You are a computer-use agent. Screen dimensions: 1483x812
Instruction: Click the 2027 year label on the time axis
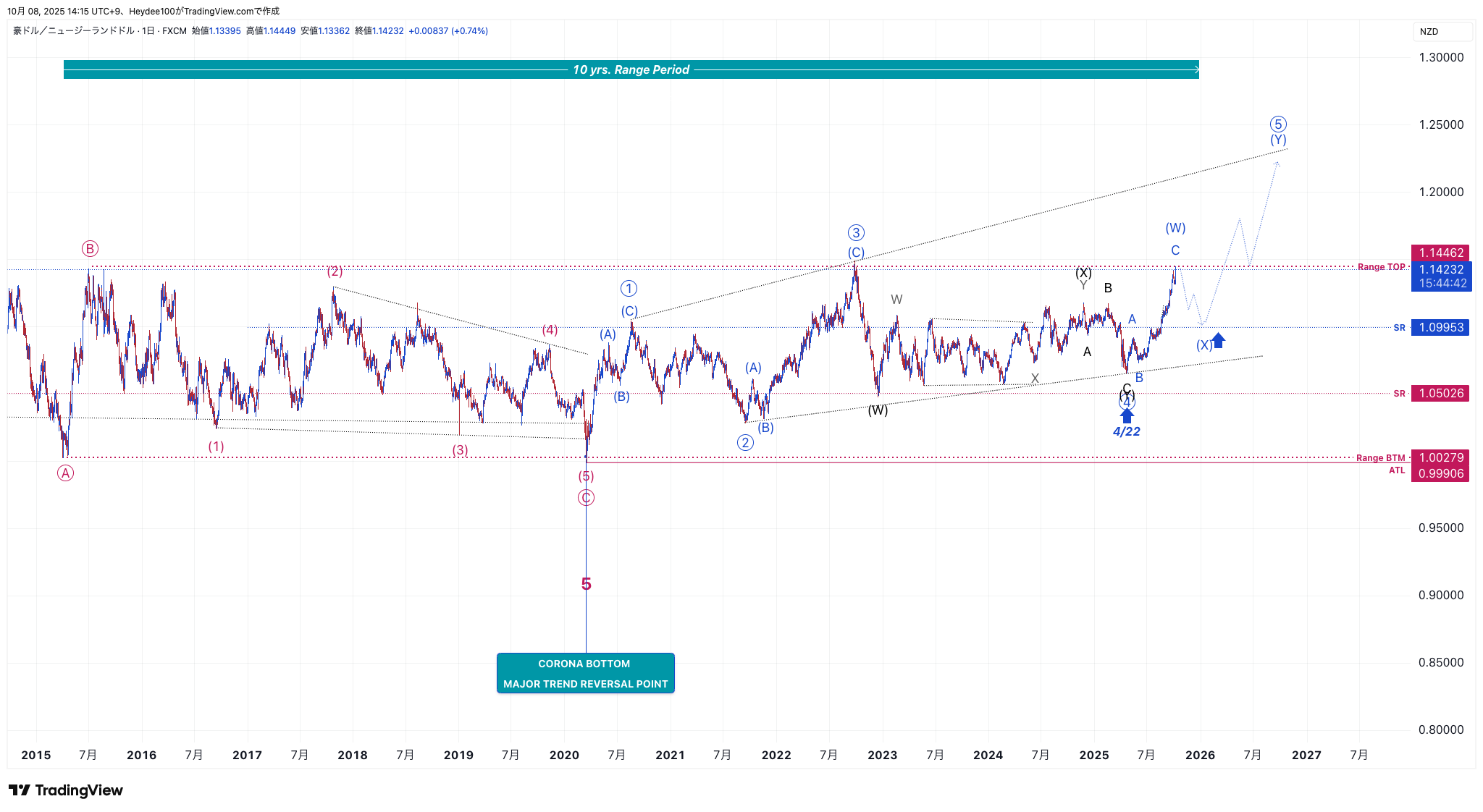point(1306,755)
